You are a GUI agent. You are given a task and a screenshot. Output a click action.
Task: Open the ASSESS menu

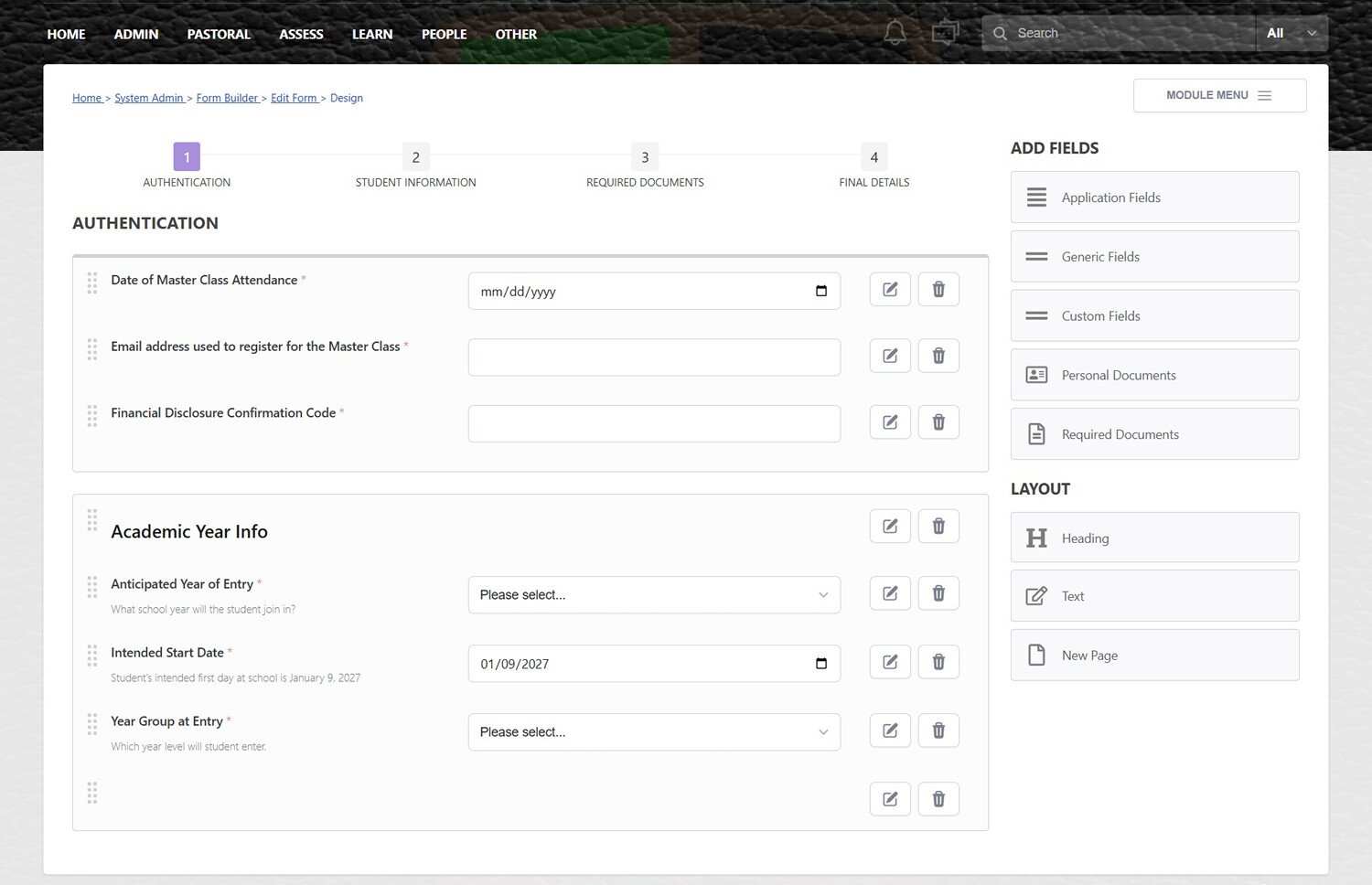(x=301, y=34)
